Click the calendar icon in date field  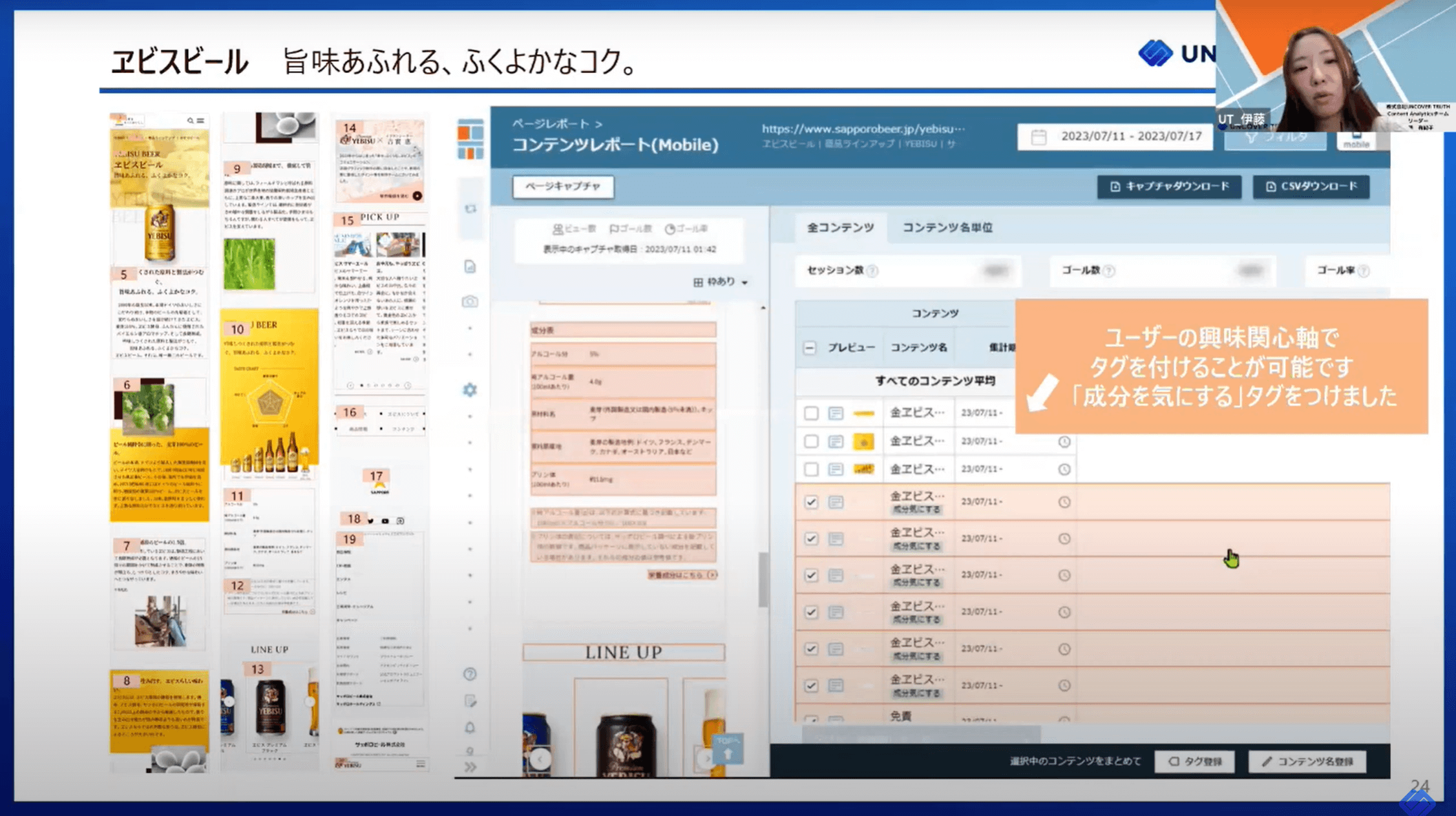tap(1039, 137)
